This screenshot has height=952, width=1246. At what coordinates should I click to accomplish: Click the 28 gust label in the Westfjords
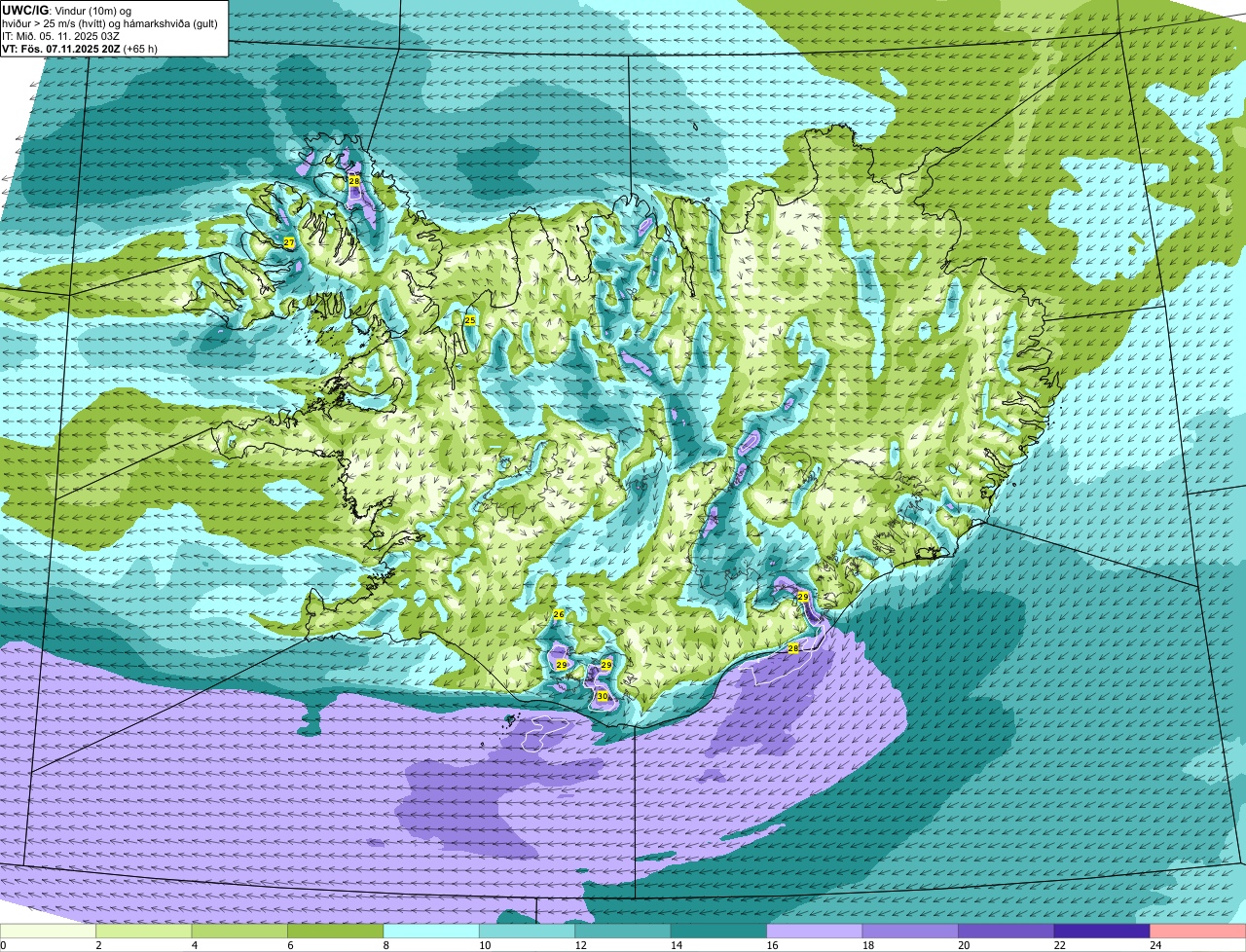tap(354, 181)
